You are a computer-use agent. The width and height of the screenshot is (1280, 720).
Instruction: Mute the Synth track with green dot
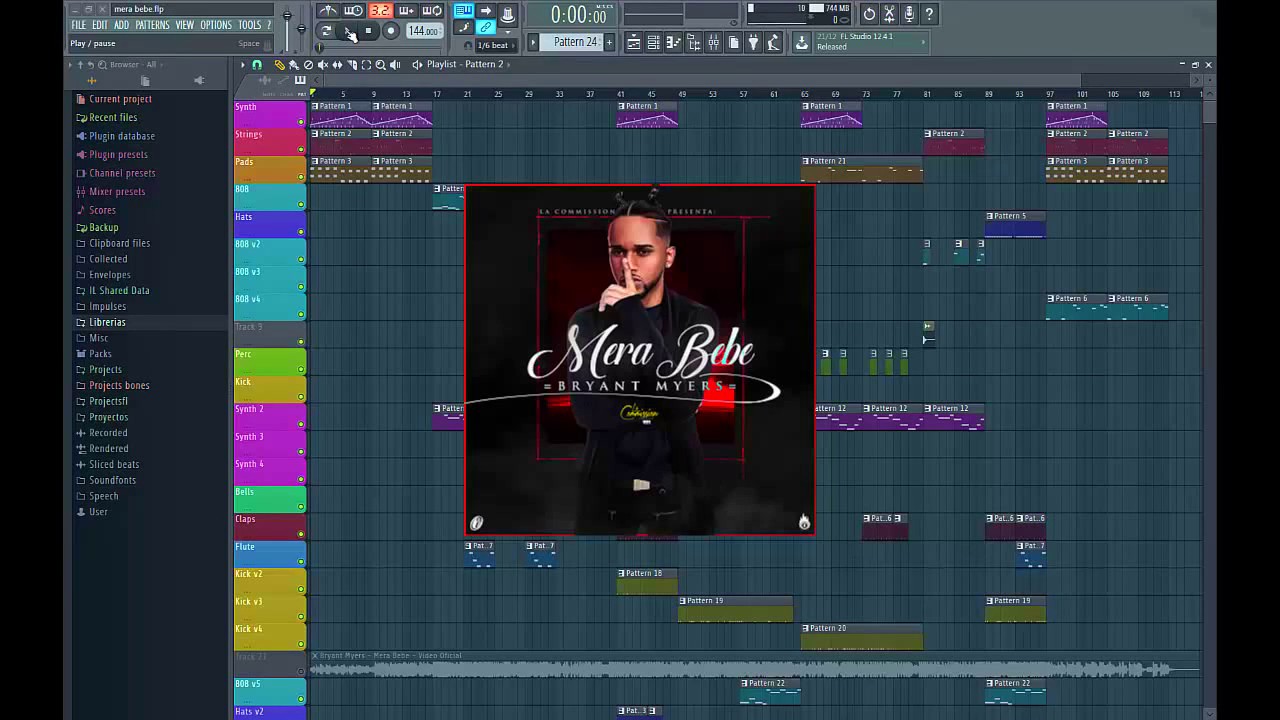click(x=301, y=122)
